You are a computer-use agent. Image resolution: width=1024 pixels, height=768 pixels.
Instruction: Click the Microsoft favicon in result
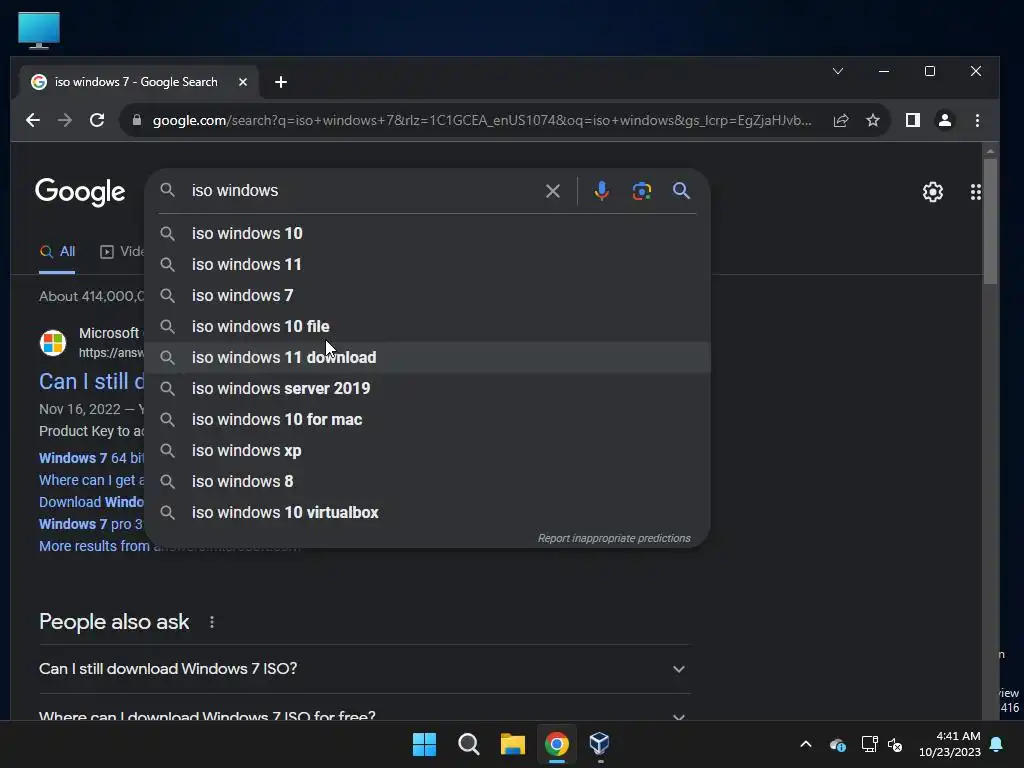click(53, 342)
